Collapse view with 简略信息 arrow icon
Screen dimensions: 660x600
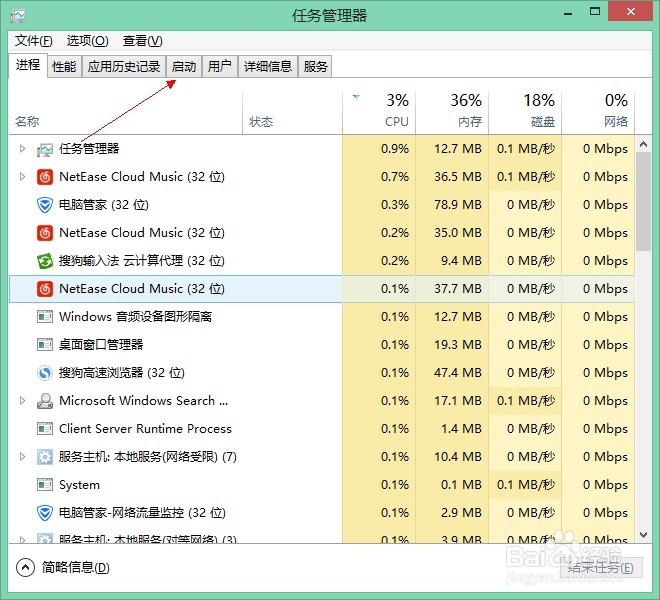pyautogui.click(x=25, y=568)
